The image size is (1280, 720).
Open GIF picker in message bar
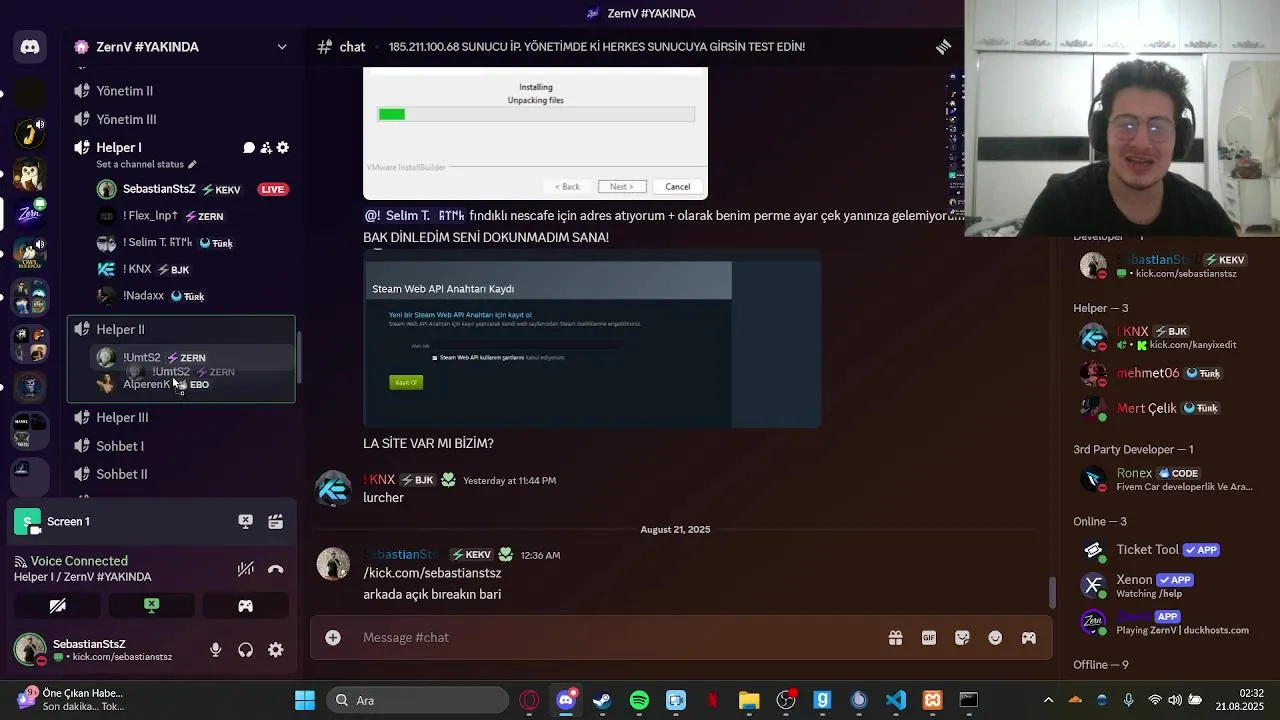tap(929, 638)
